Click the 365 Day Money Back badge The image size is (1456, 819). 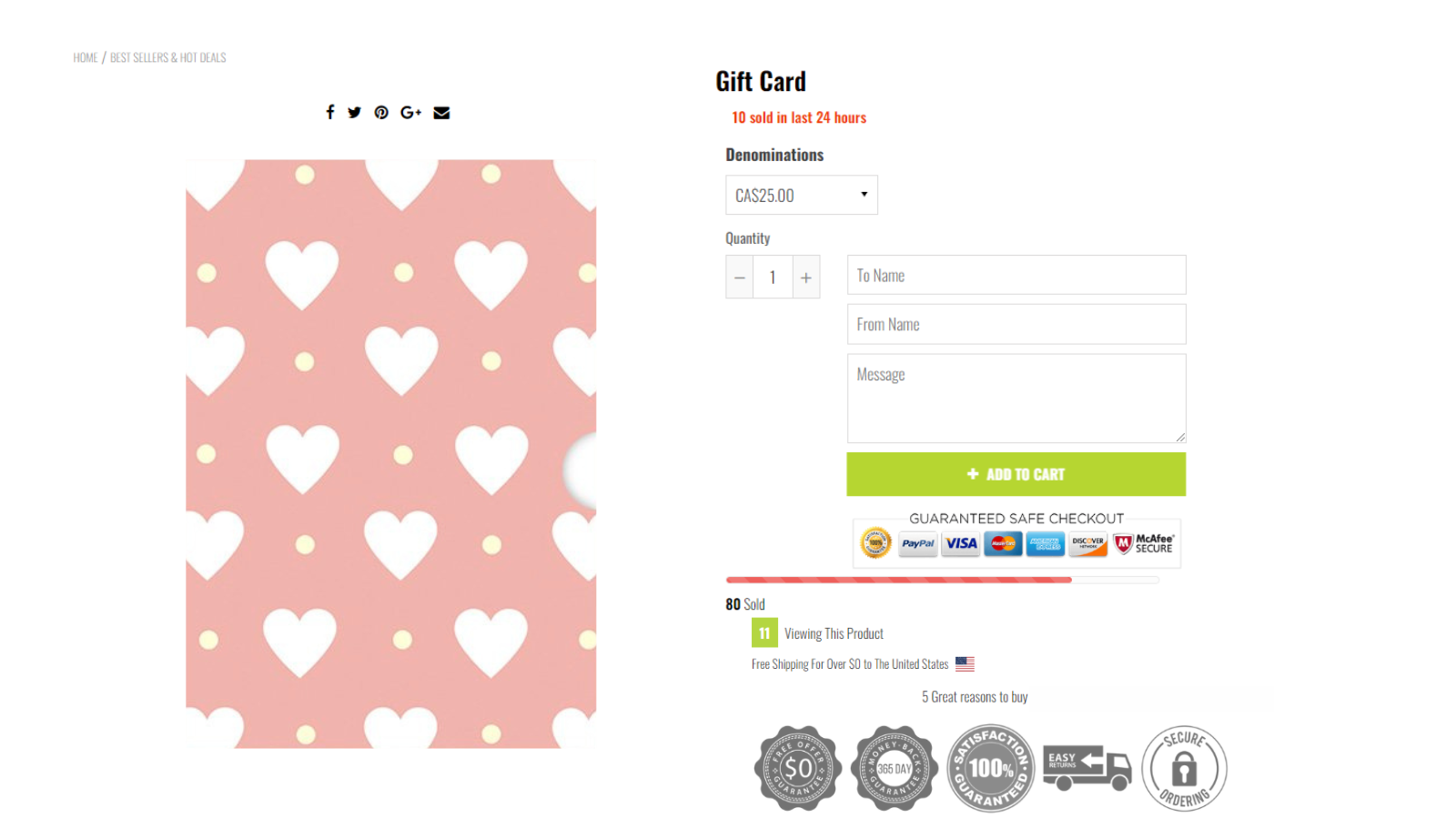894,769
